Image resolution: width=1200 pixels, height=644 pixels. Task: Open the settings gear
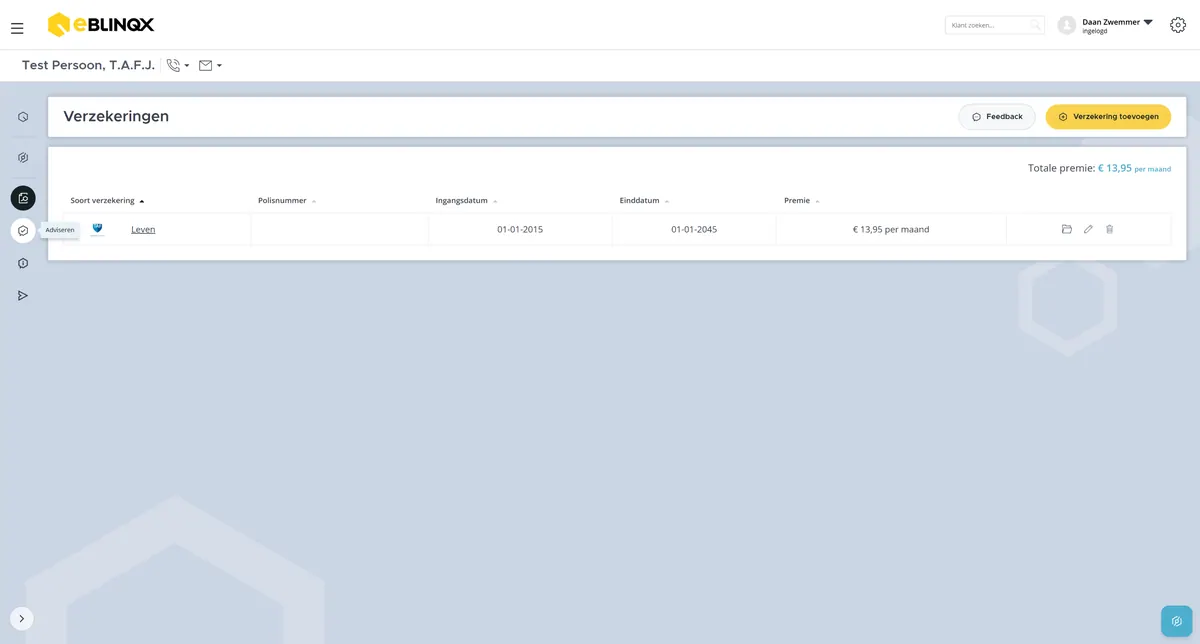click(1178, 25)
